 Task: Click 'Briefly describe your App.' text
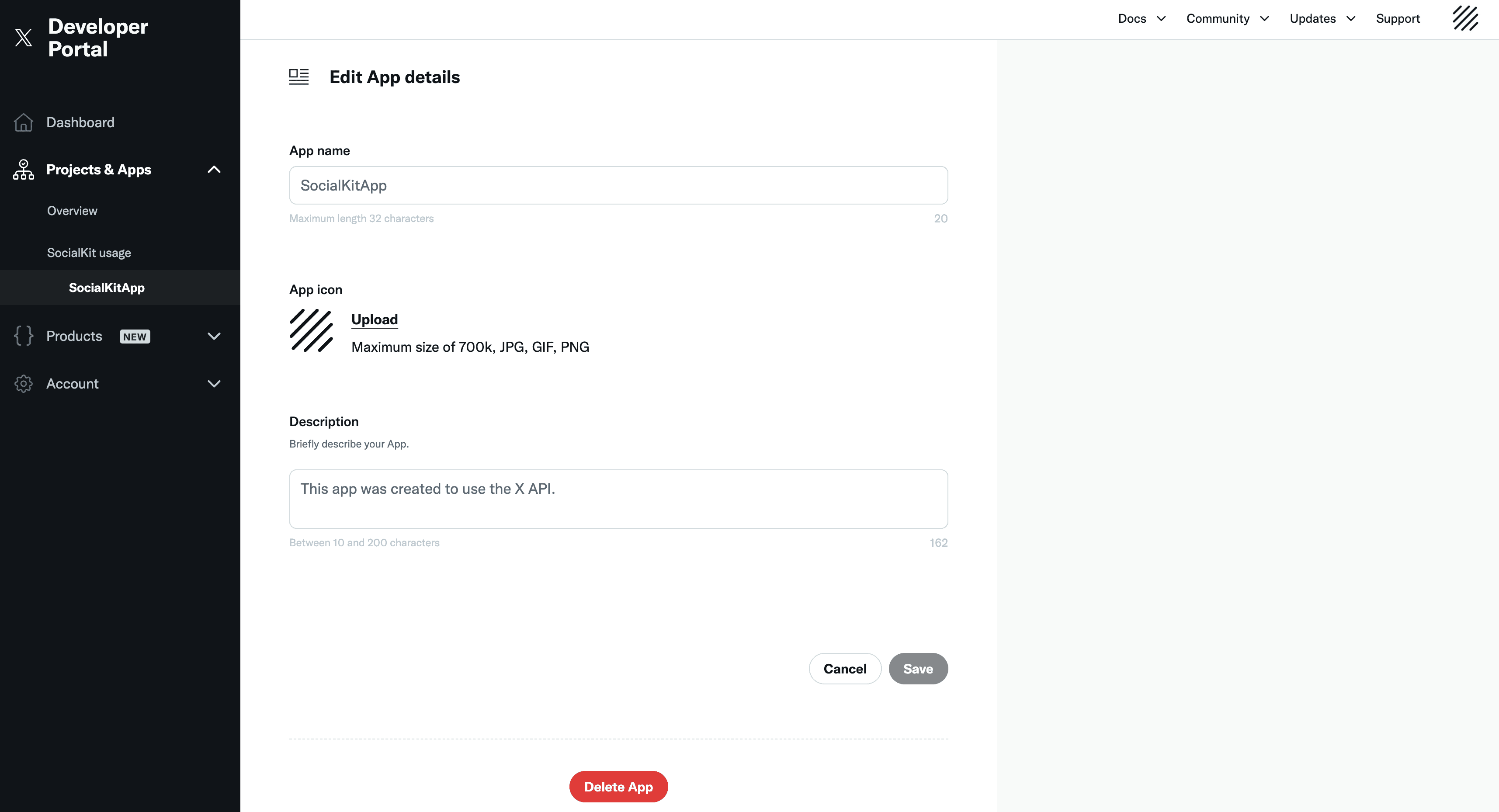tap(349, 444)
